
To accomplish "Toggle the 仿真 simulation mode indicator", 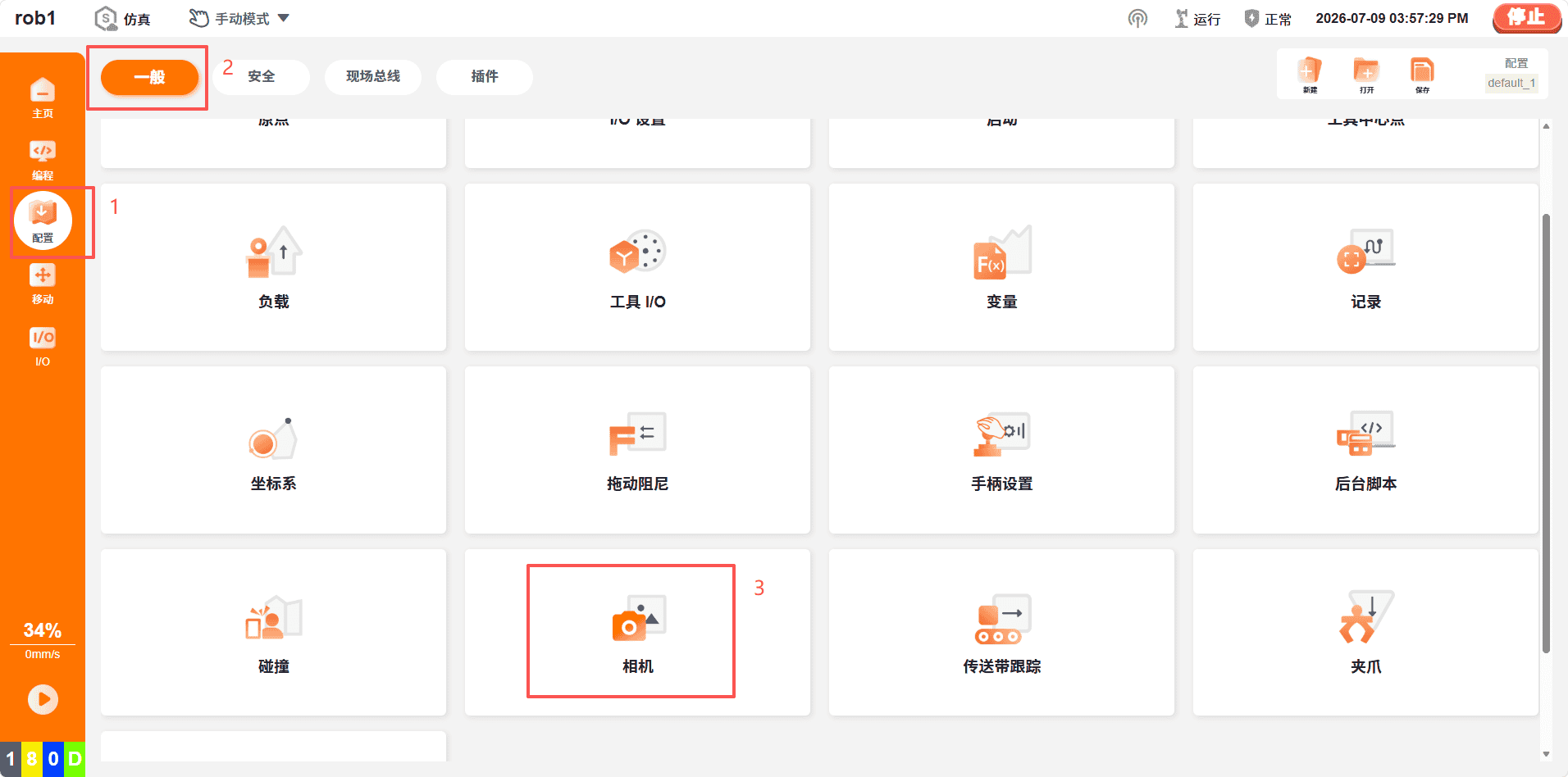I will (x=123, y=18).
